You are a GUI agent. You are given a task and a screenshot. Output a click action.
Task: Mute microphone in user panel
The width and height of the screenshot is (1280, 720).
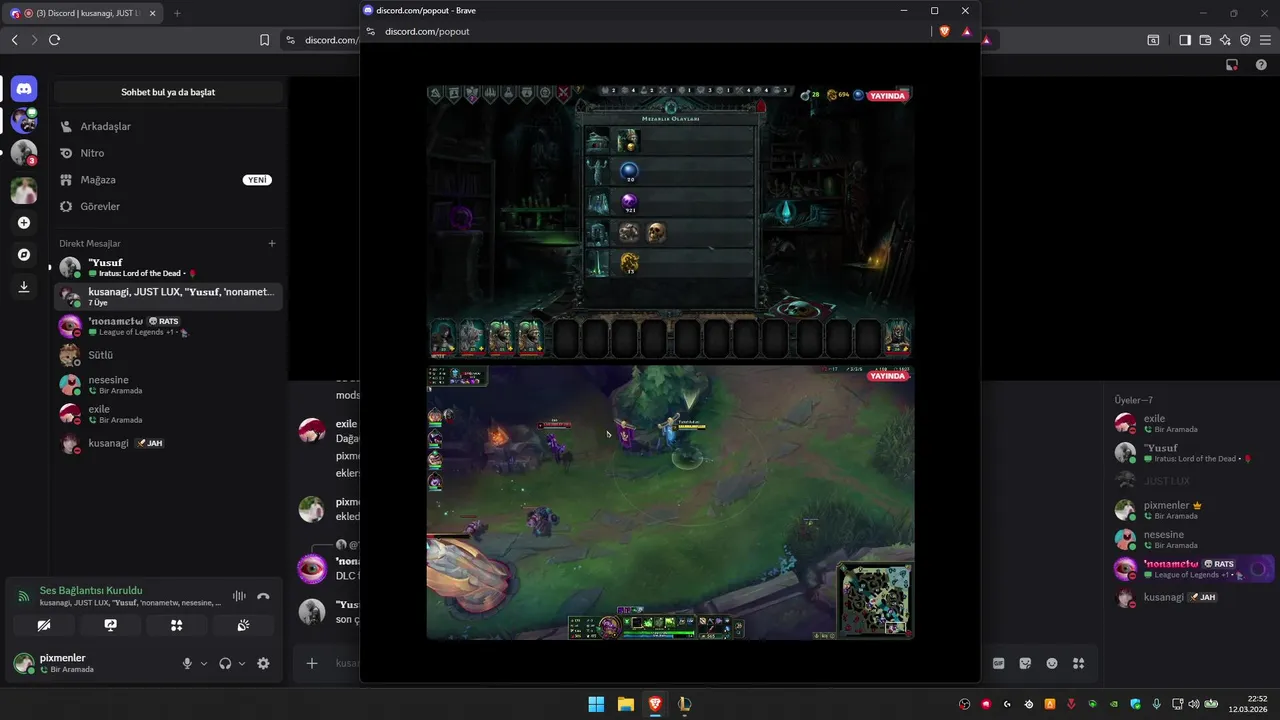pos(187,663)
